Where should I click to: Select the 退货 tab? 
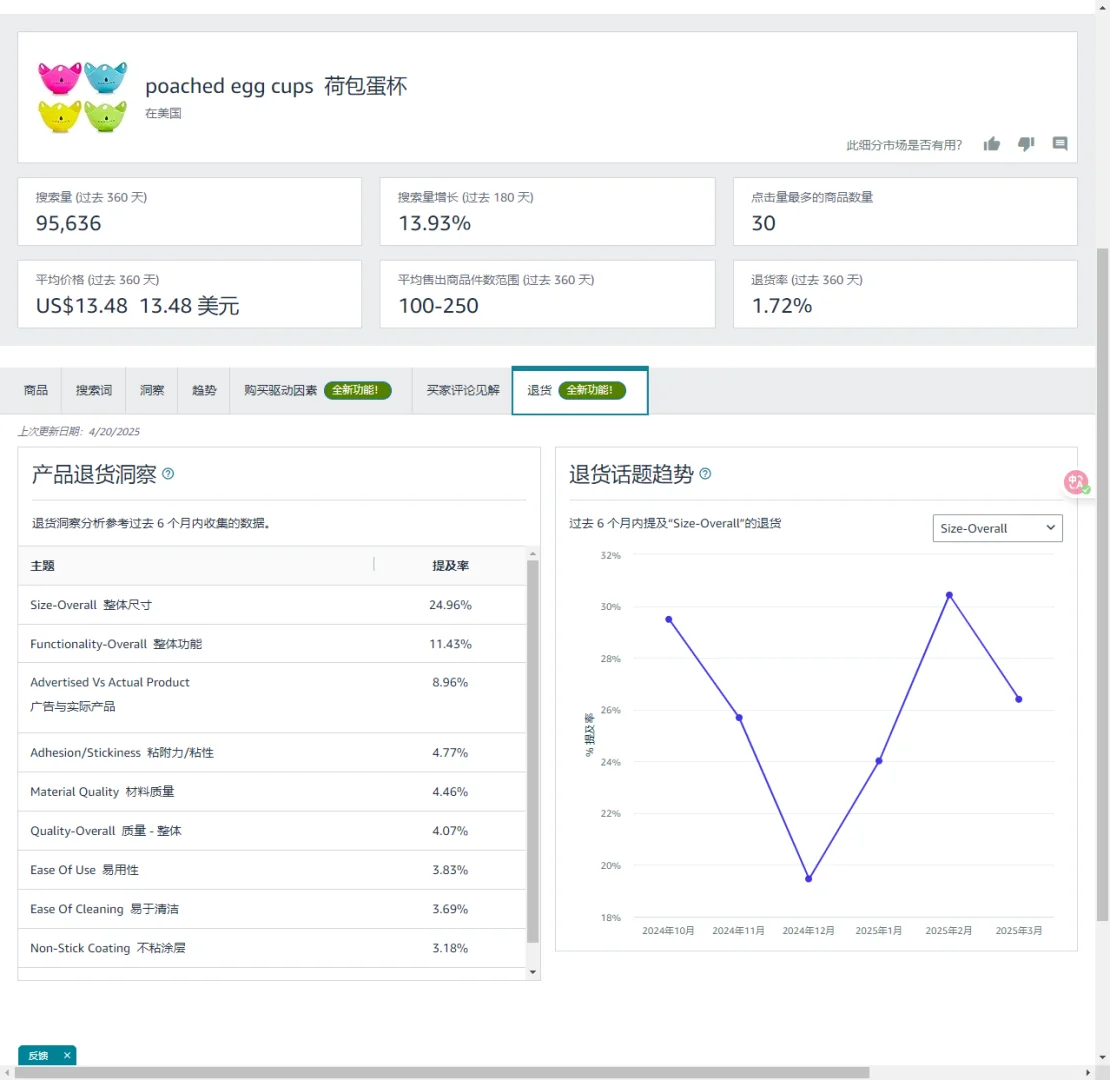click(x=580, y=390)
